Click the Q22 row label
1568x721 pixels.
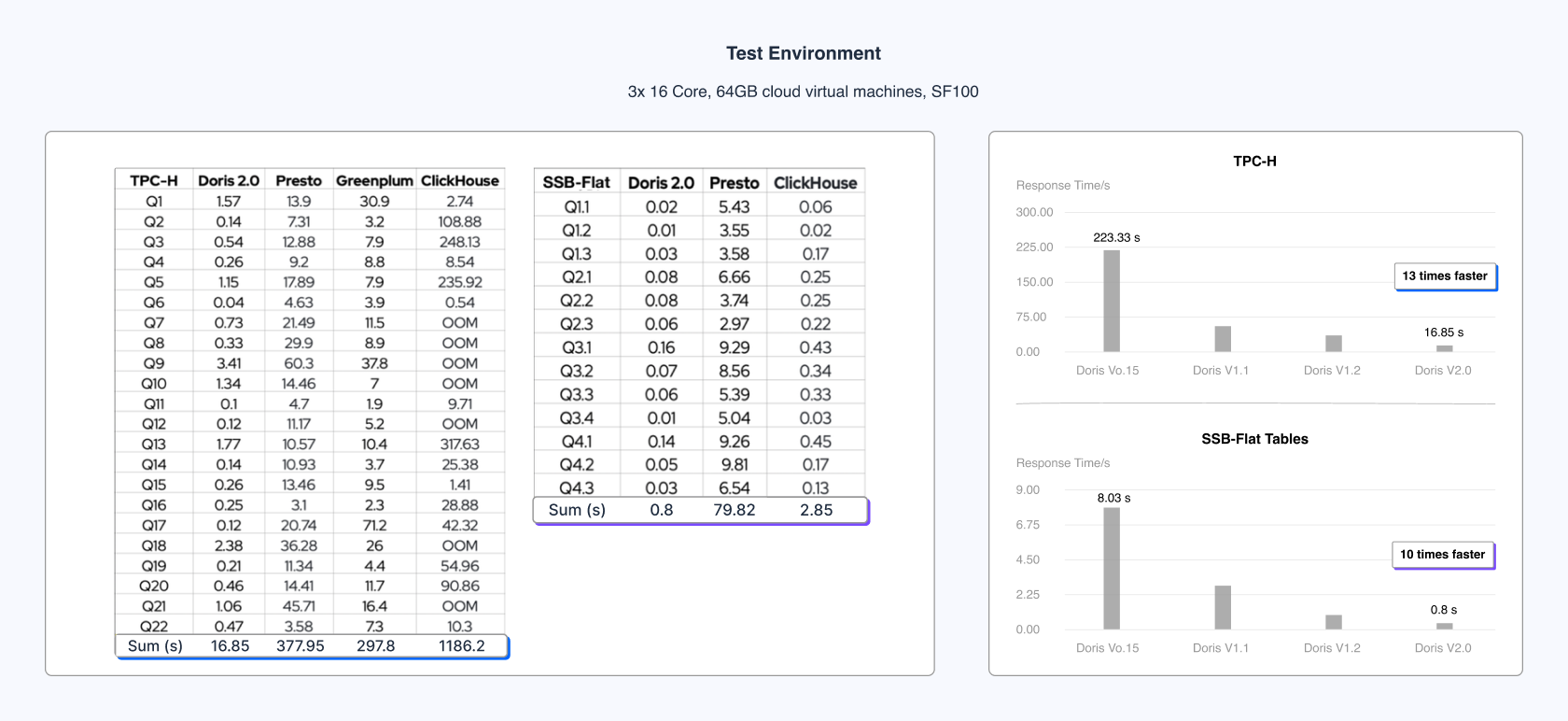click(154, 627)
